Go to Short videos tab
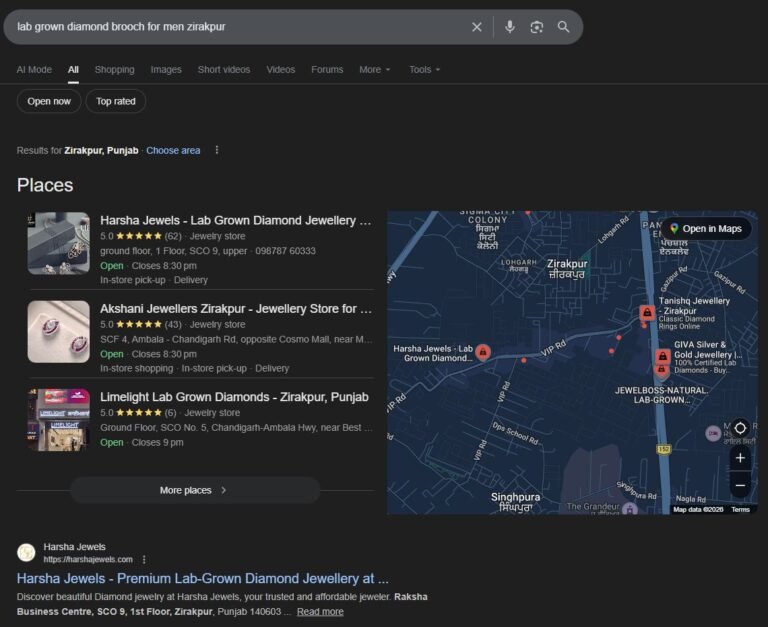Viewport: 768px width, 627px height. click(x=224, y=70)
